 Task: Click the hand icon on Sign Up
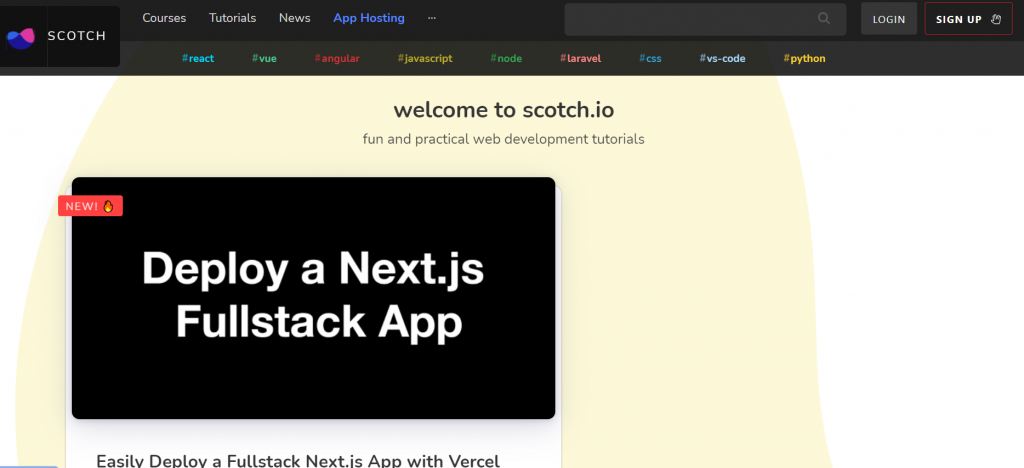click(995, 19)
